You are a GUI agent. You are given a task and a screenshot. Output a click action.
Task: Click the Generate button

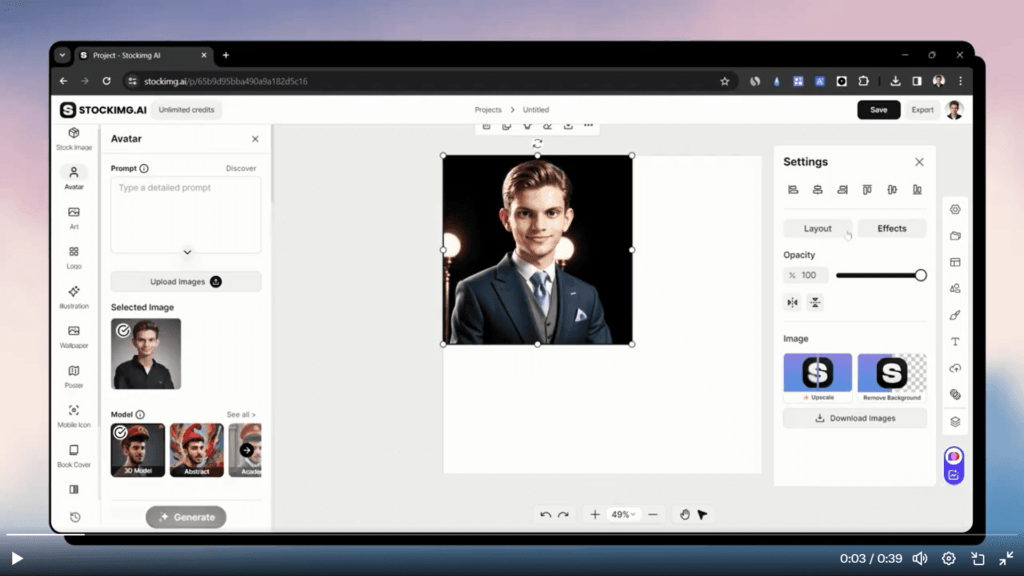pos(186,517)
